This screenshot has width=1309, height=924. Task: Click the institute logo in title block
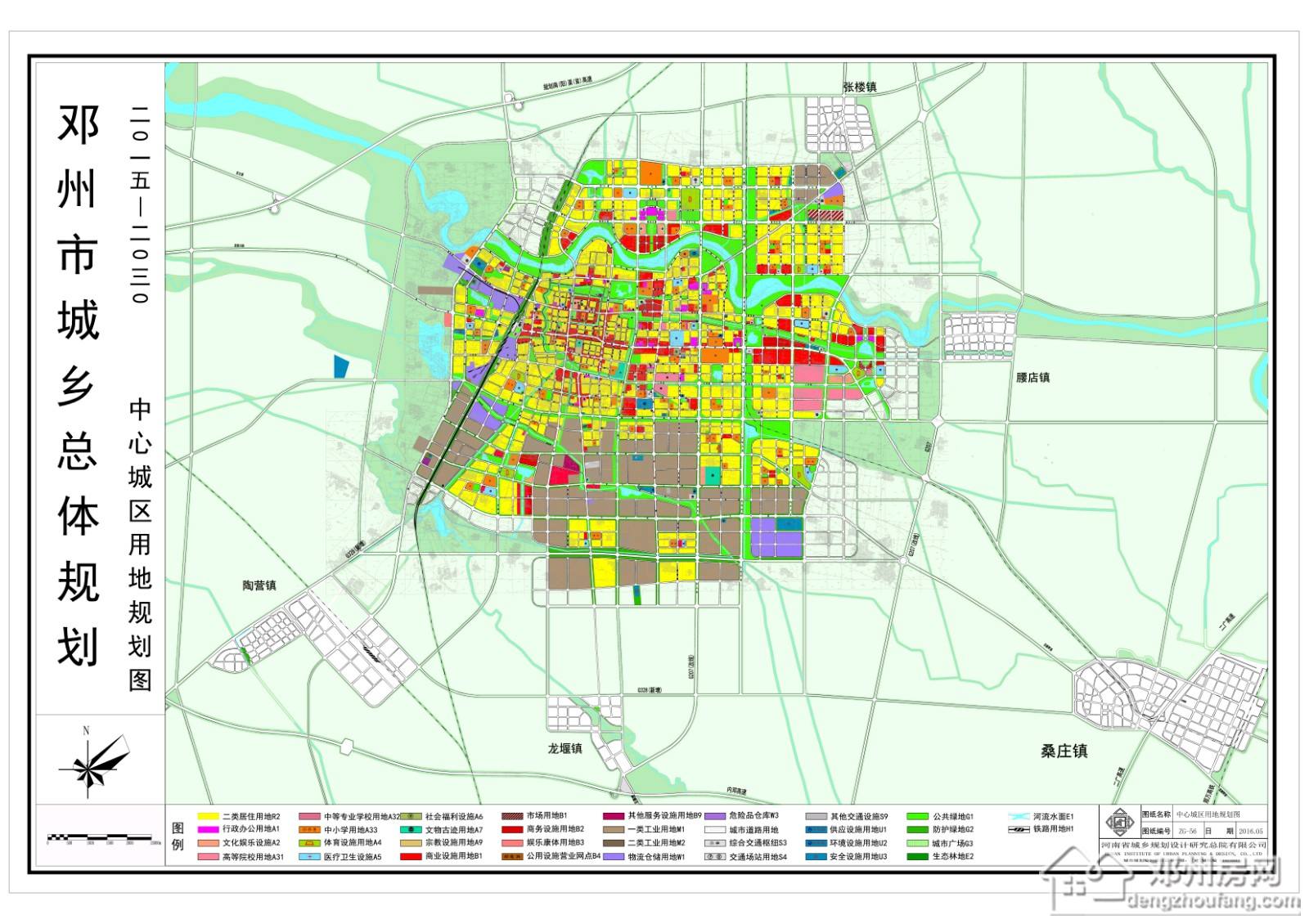(1121, 823)
